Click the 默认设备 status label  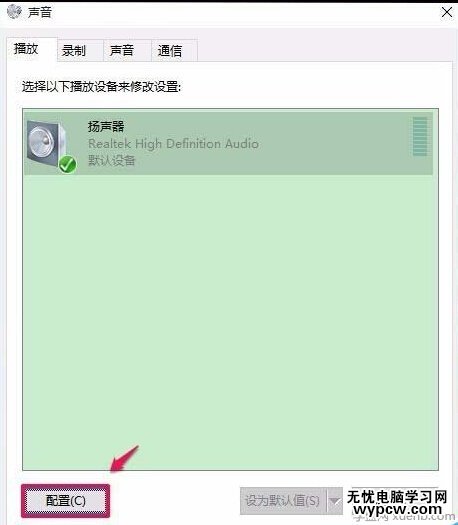click(111, 160)
